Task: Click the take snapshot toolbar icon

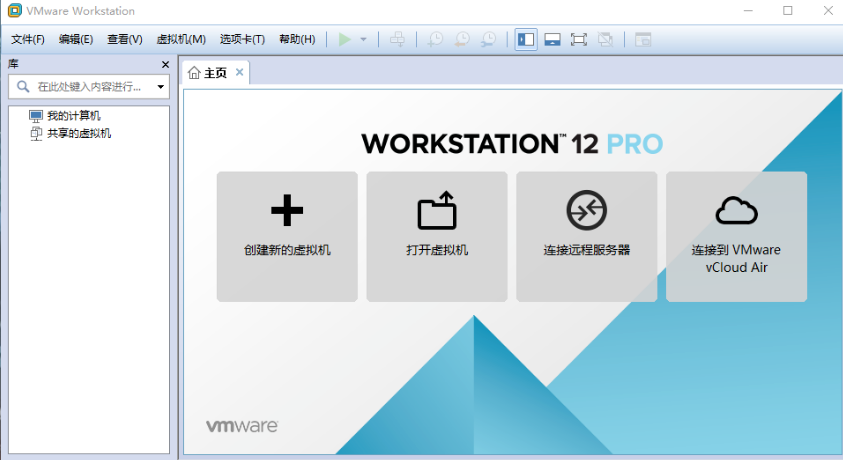Action: [x=435, y=39]
